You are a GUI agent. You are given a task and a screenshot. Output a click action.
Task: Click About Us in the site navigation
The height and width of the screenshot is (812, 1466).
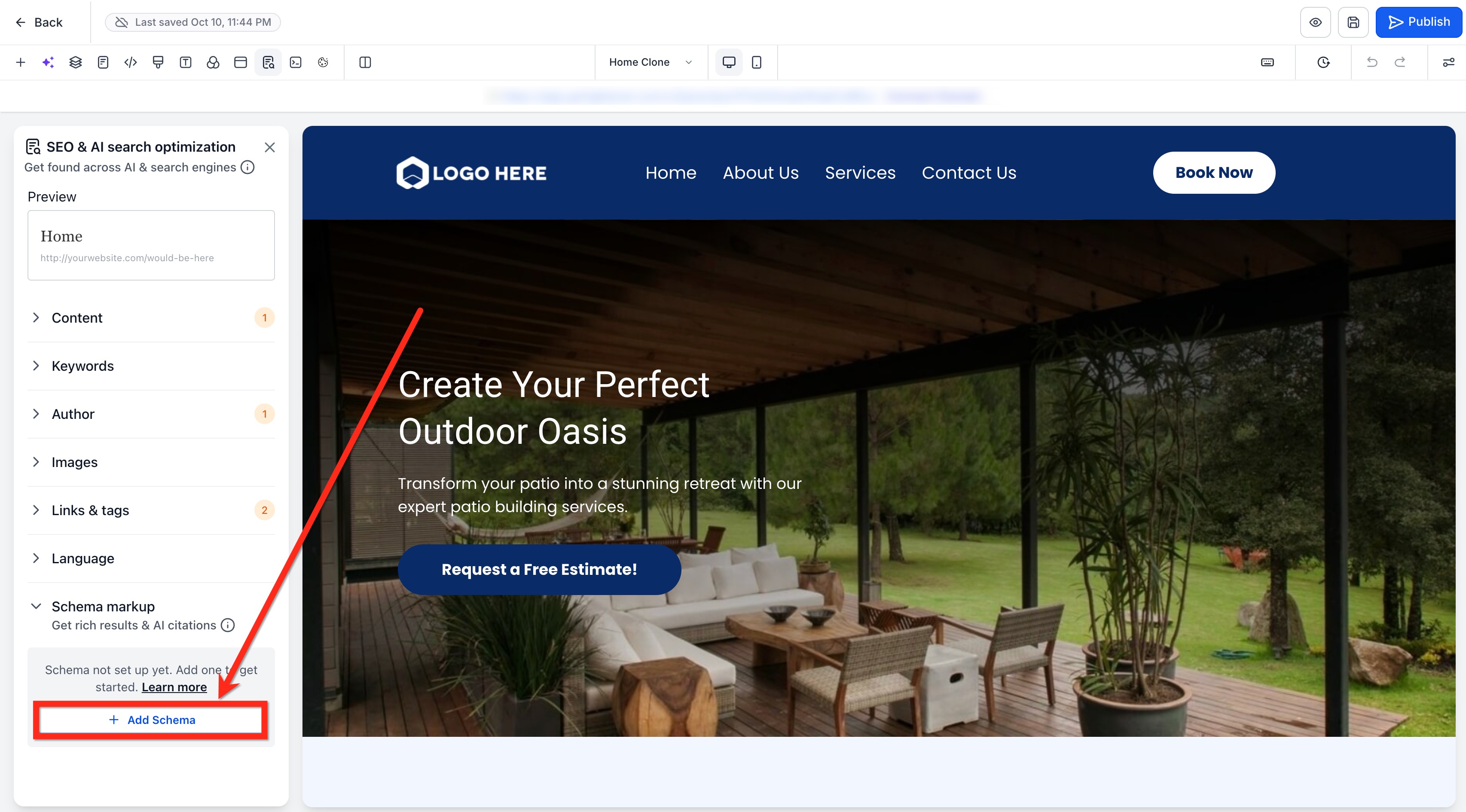click(x=760, y=172)
